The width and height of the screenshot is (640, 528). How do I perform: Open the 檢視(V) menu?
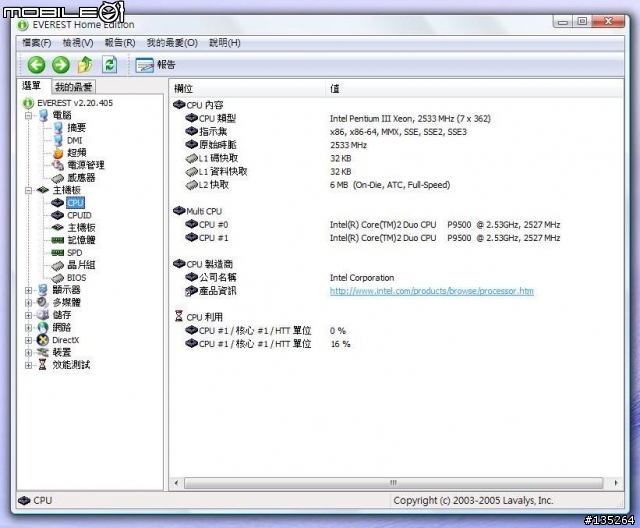click(x=78, y=42)
